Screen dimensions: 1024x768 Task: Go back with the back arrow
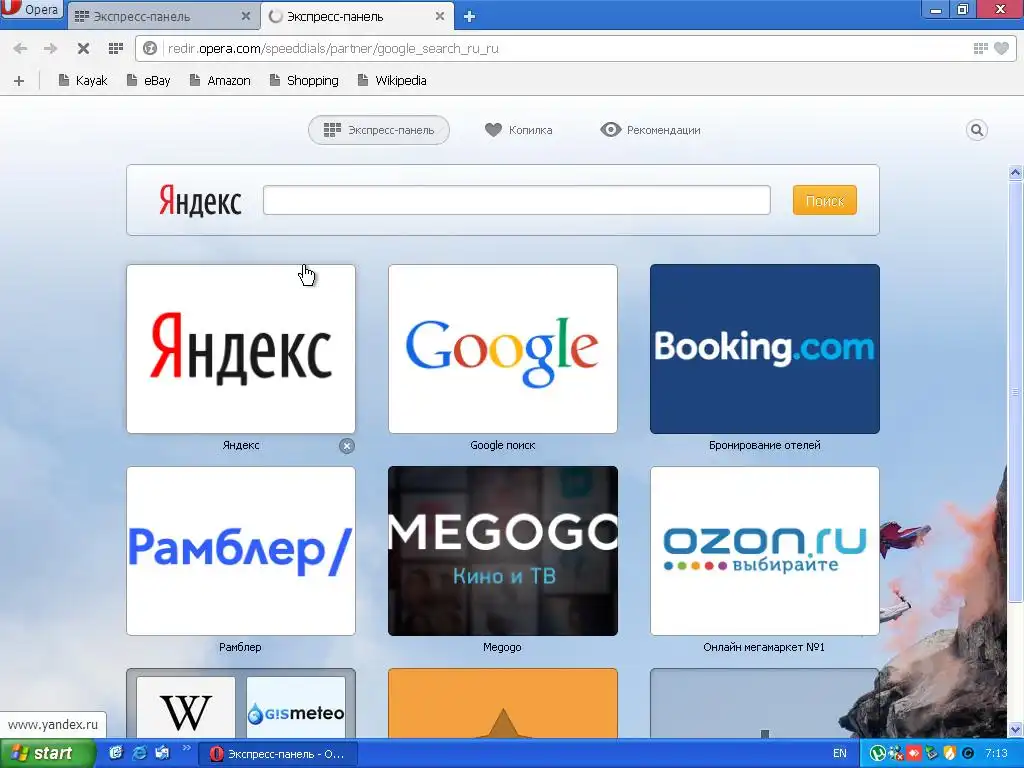[x=20, y=48]
